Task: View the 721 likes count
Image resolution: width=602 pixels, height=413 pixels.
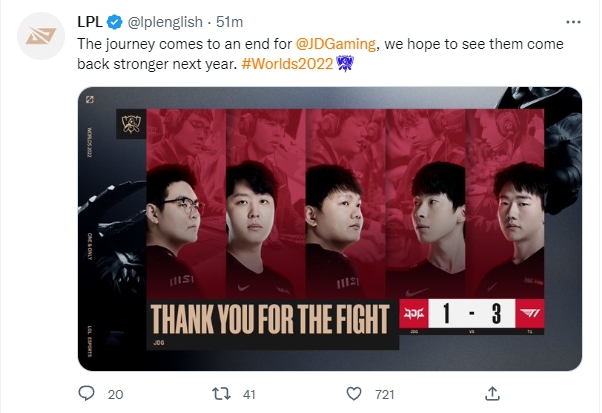Action: pyautogui.click(x=384, y=395)
